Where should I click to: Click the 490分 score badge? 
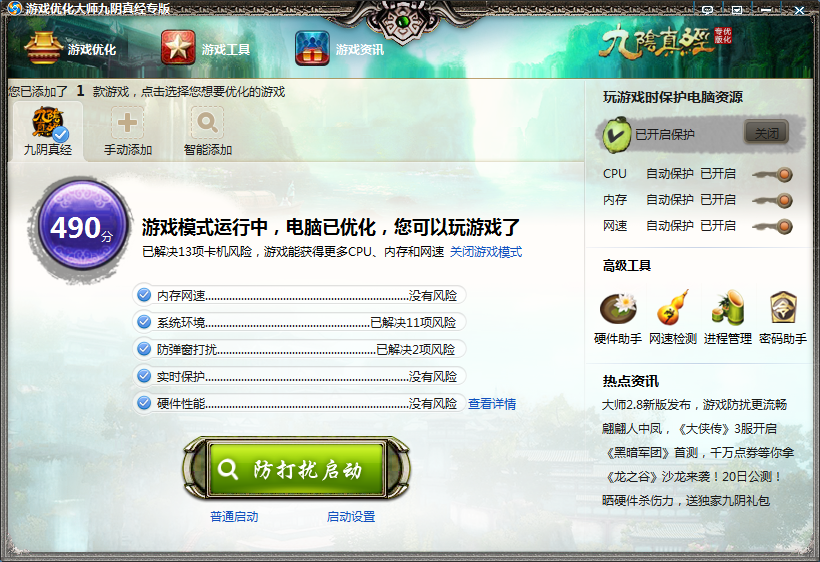click(x=83, y=226)
